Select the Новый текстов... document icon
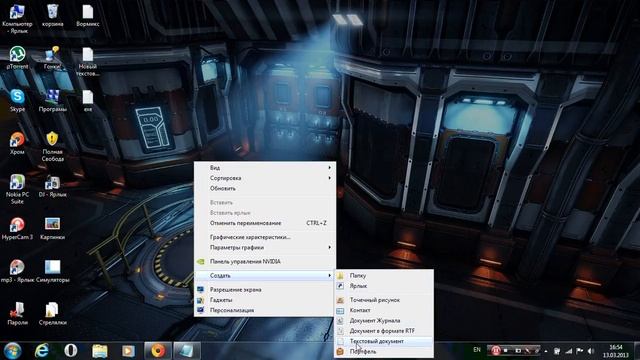This screenshot has height=360, width=640. 88,62
